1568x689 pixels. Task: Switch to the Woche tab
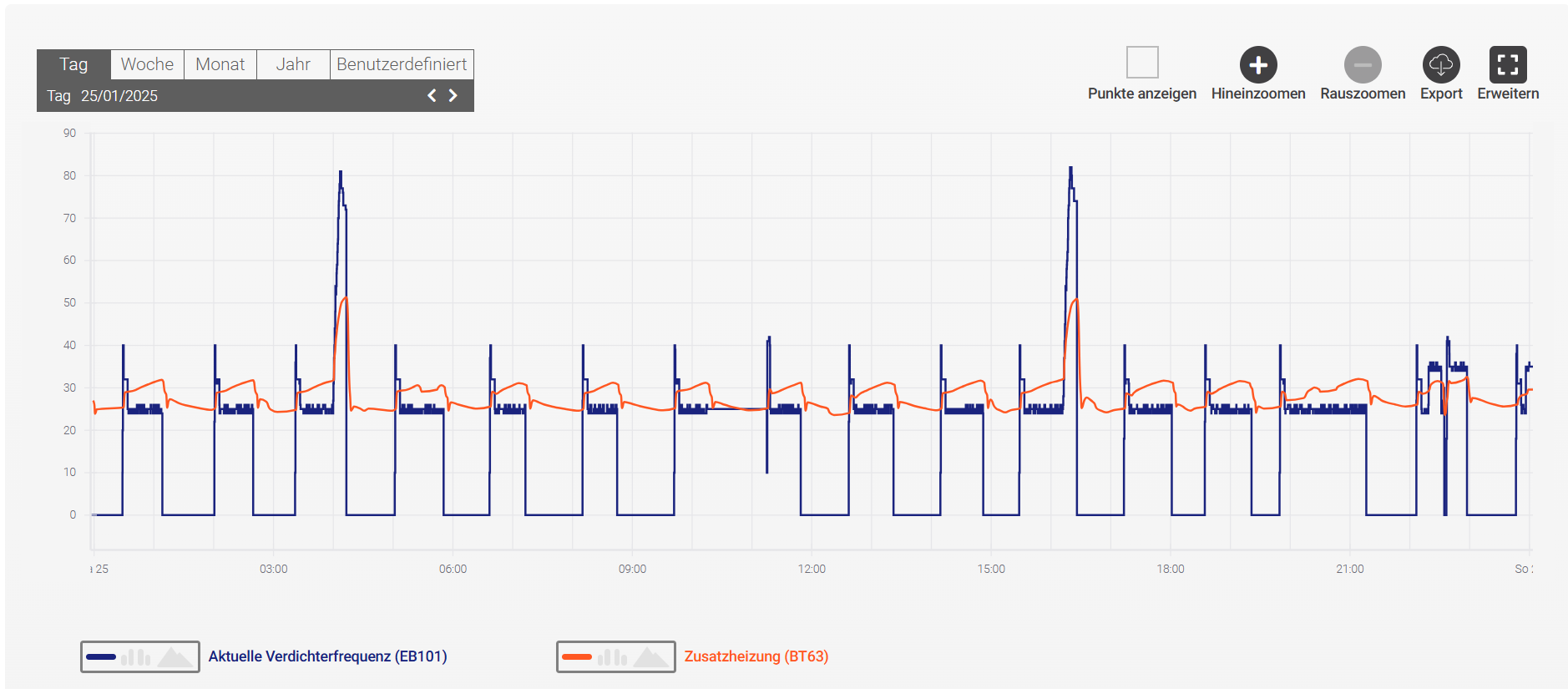[147, 64]
